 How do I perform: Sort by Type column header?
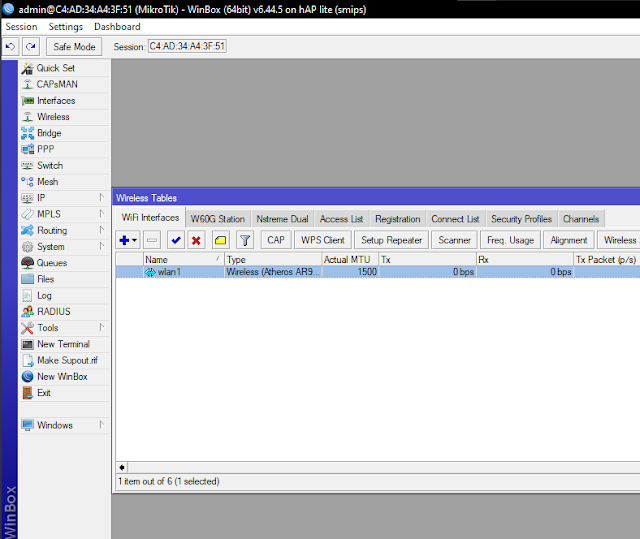(x=273, y=260)
